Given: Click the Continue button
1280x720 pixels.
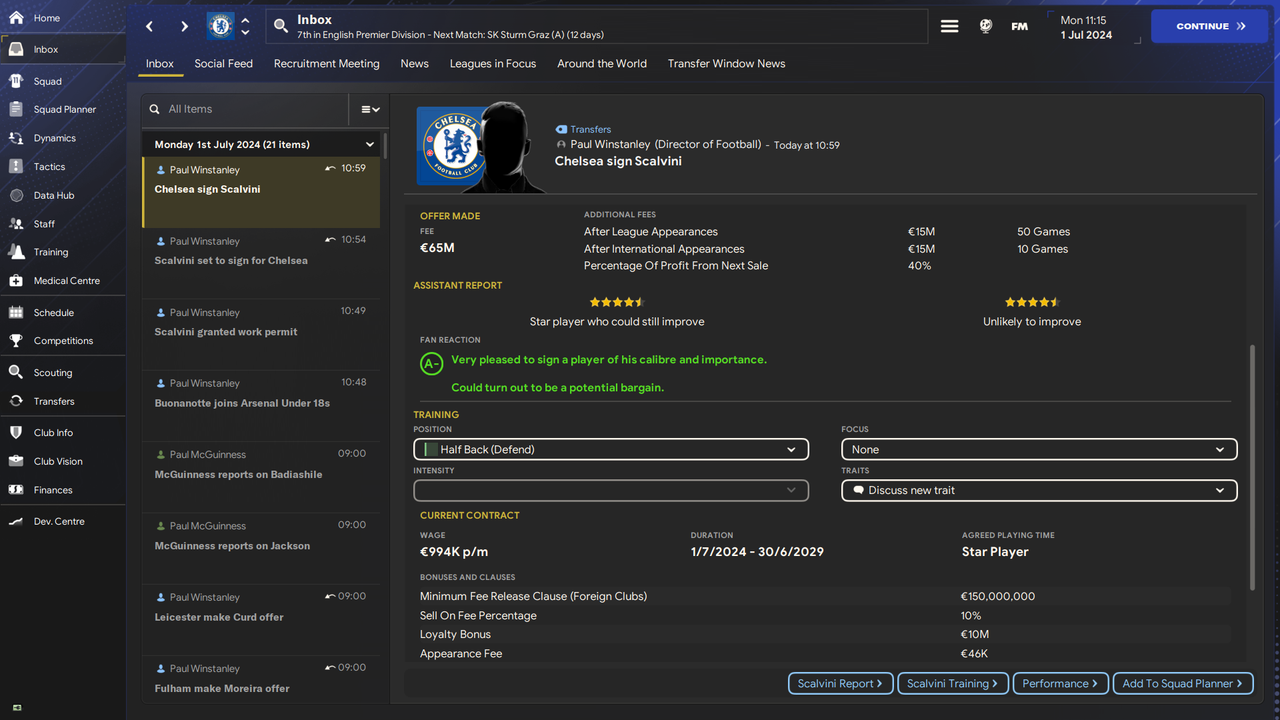Looking at the screenshot, I should [1211, 27].
